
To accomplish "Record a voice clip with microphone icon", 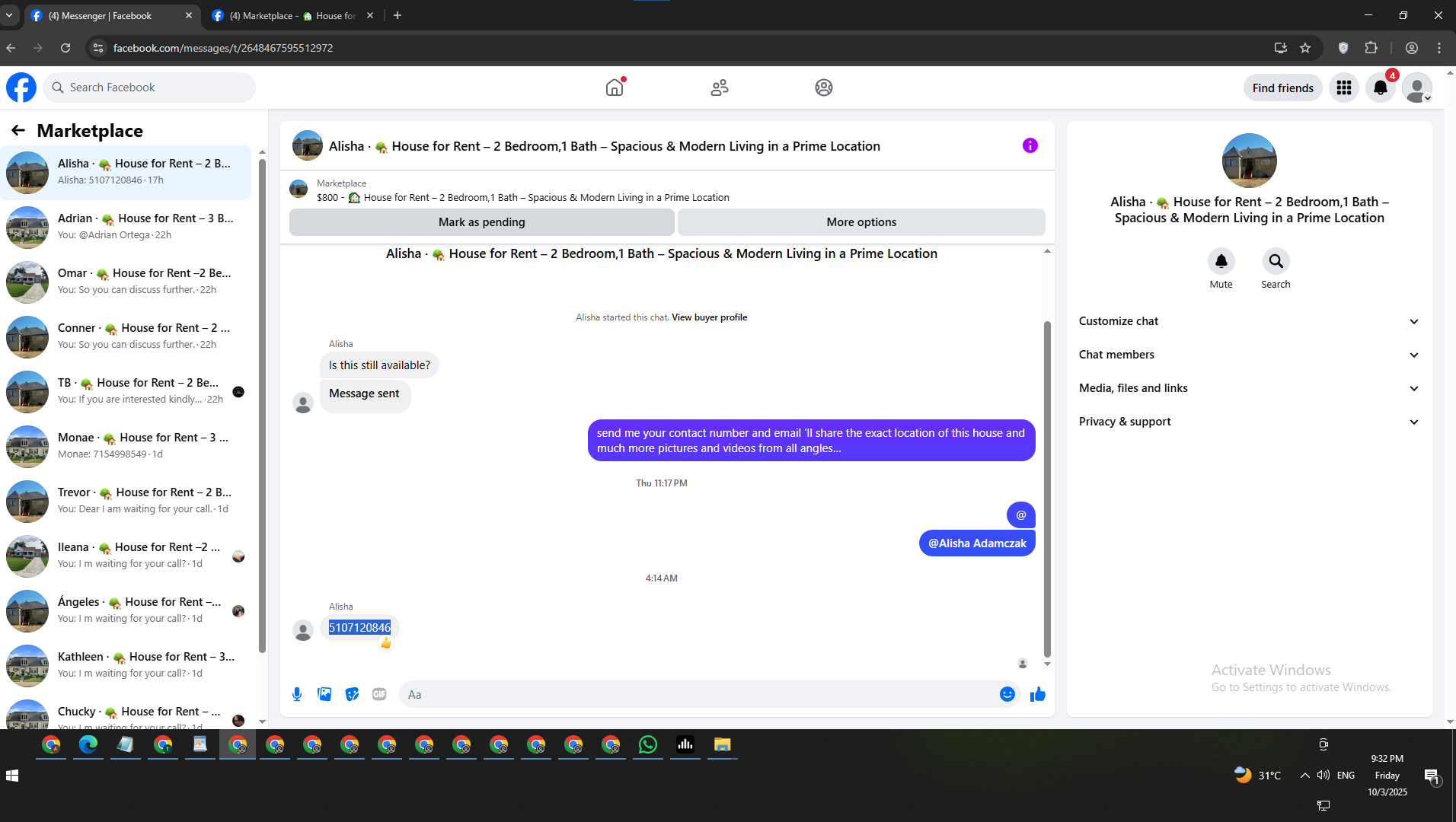I will pyautogui.click(x=297, y=694).
